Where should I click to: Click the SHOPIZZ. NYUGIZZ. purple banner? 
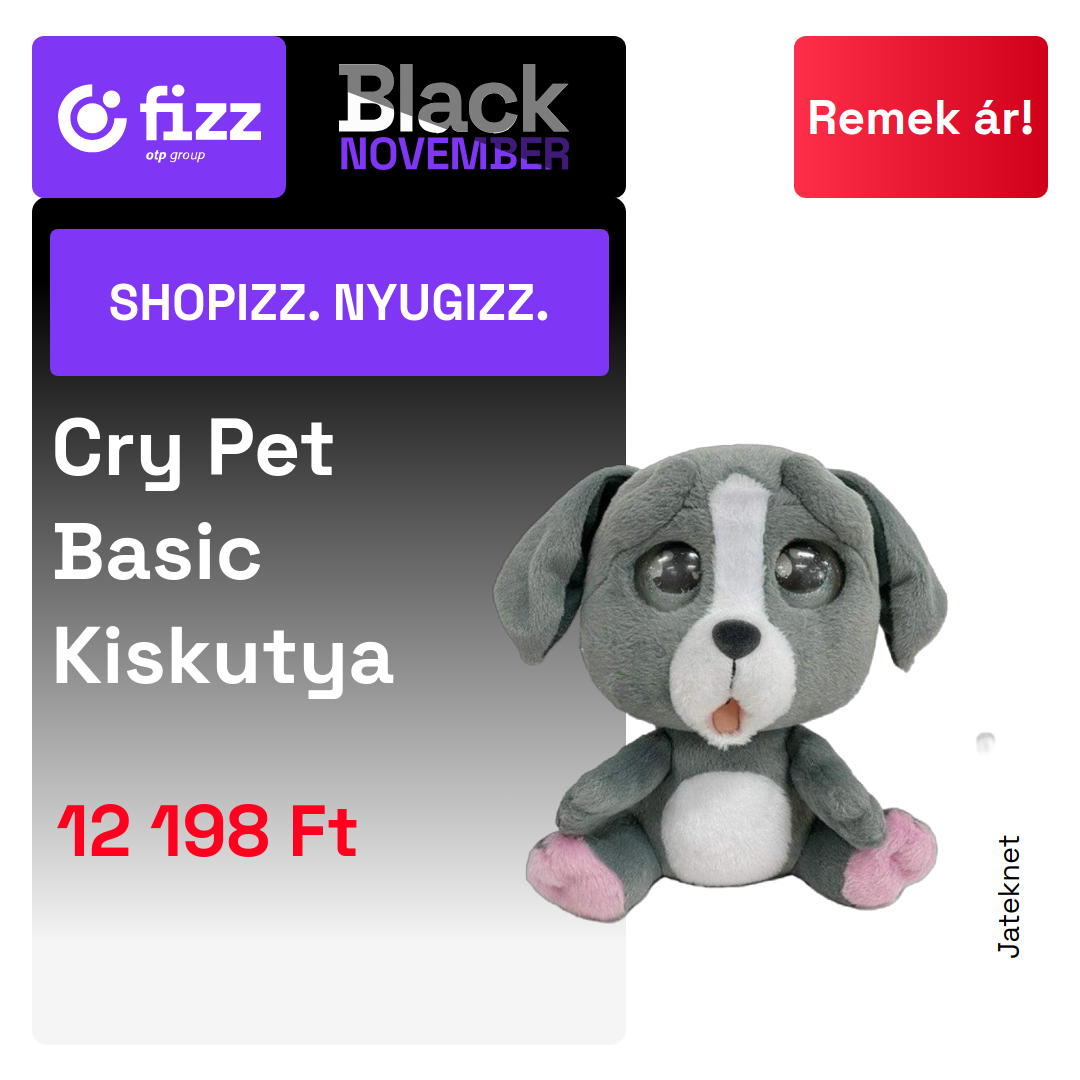[329, 302]
